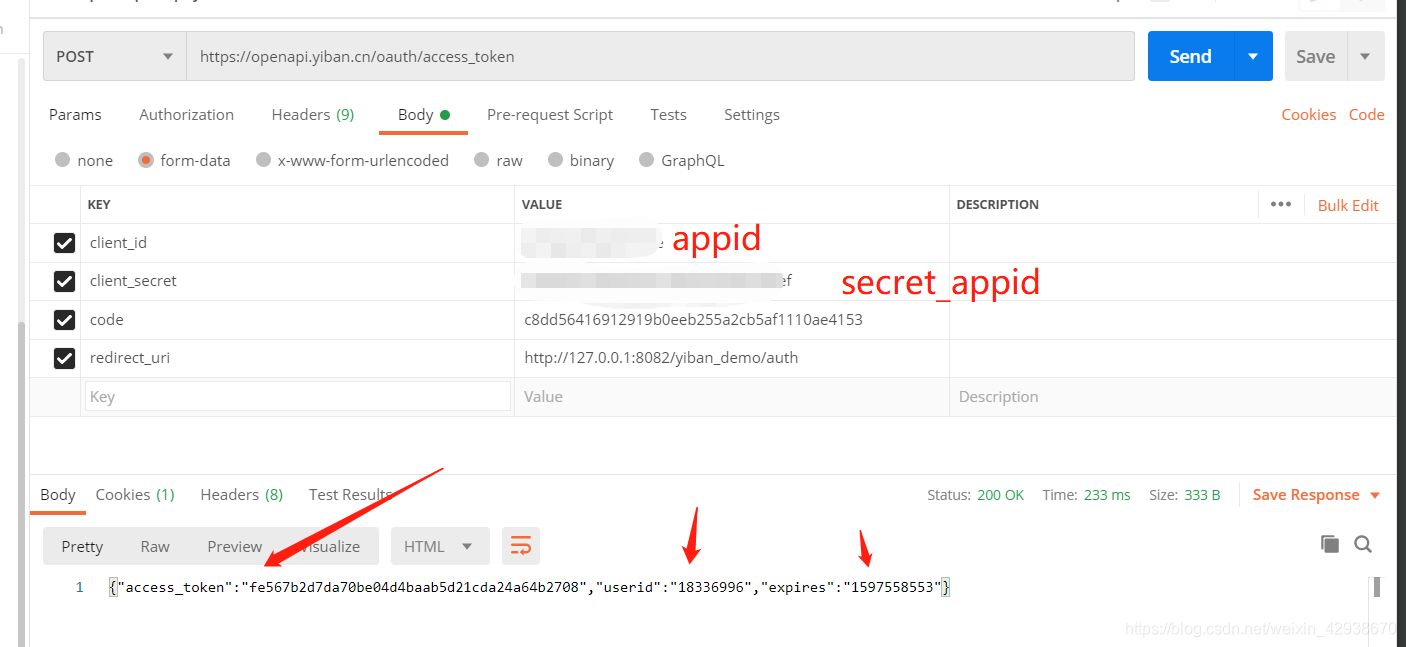Select the Pretty response view
This screenshot has height=647, width=1406.
[x=82, y=546]
